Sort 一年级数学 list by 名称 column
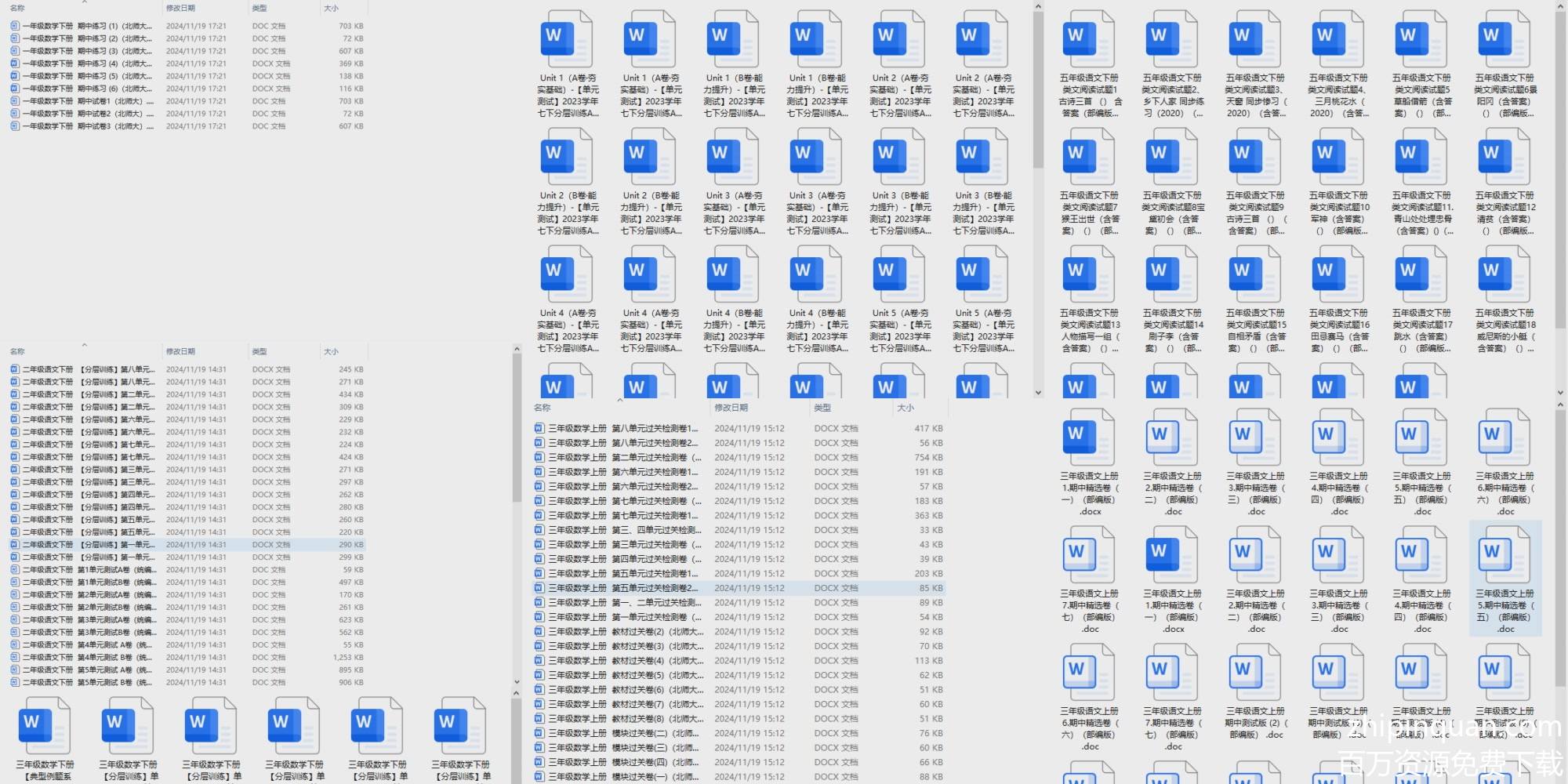Image resolution: width=1568 pixels, height=784 pixels. click(x=17, y=9)
